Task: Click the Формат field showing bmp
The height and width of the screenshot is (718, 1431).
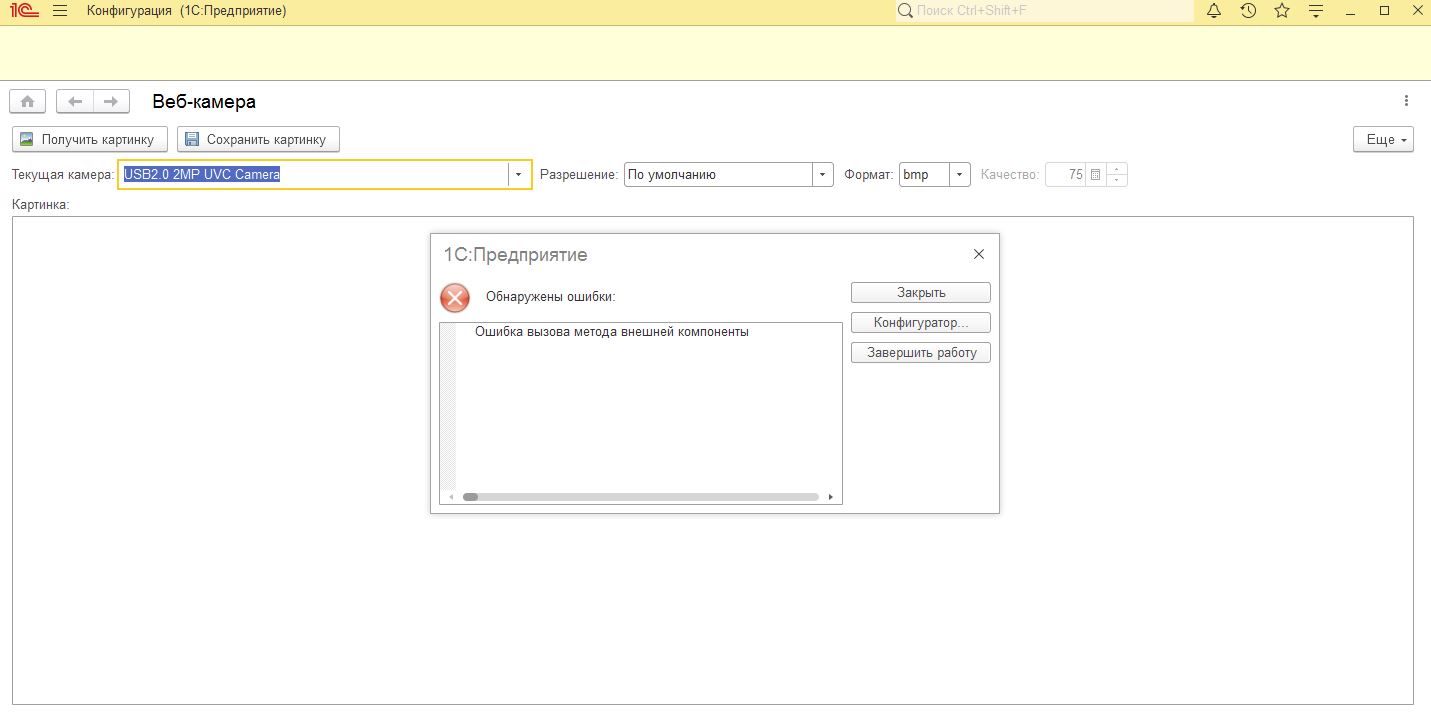Action: click(x=924, y=175)
